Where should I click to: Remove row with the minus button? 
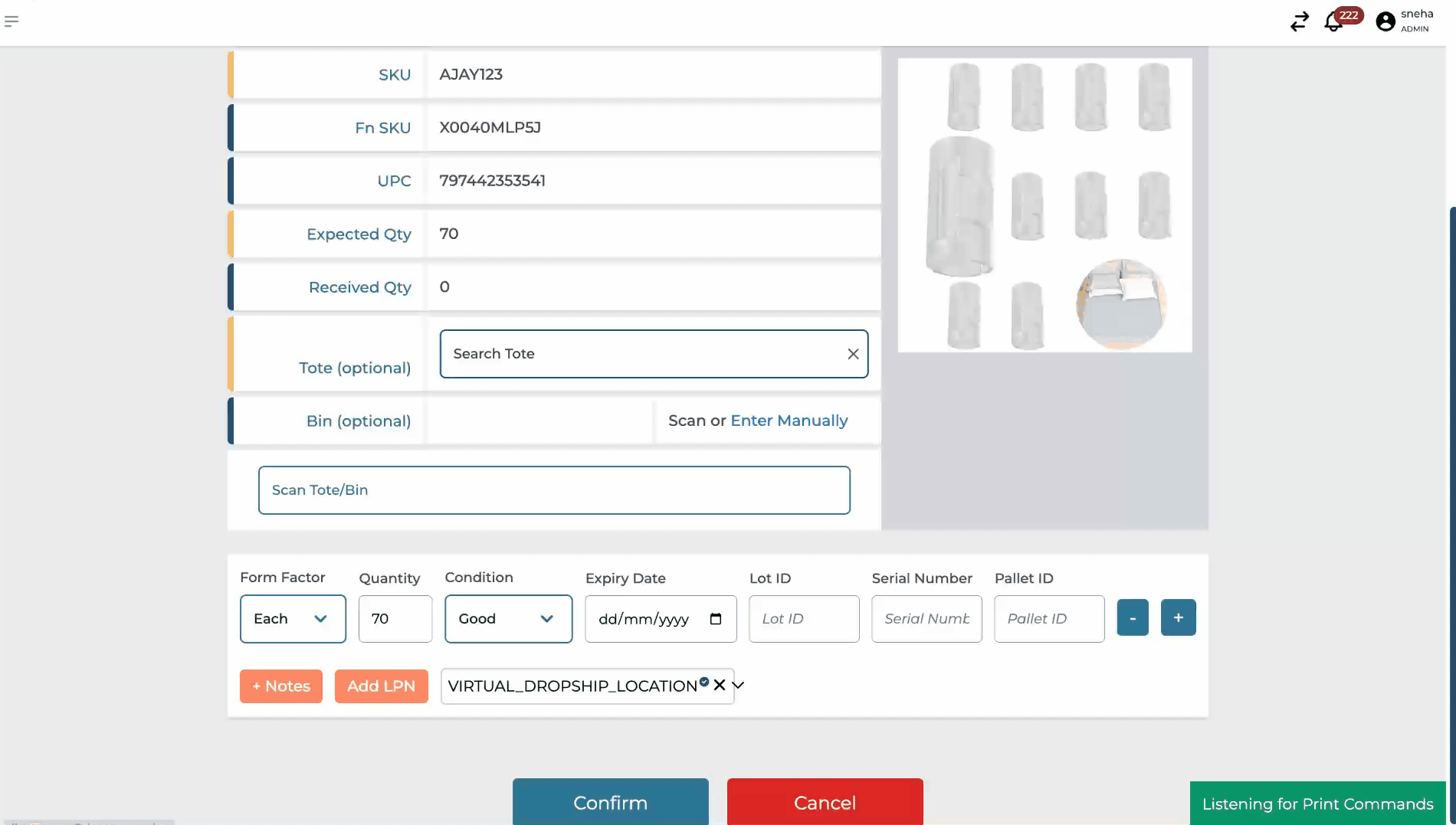[x=1133, y=617]
